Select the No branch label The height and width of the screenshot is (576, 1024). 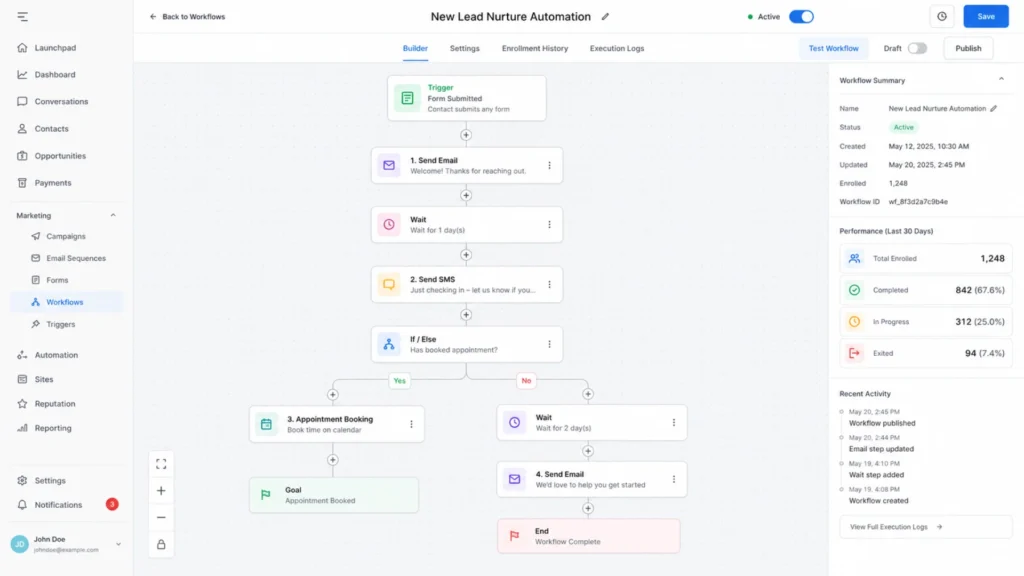click(526, 381)
